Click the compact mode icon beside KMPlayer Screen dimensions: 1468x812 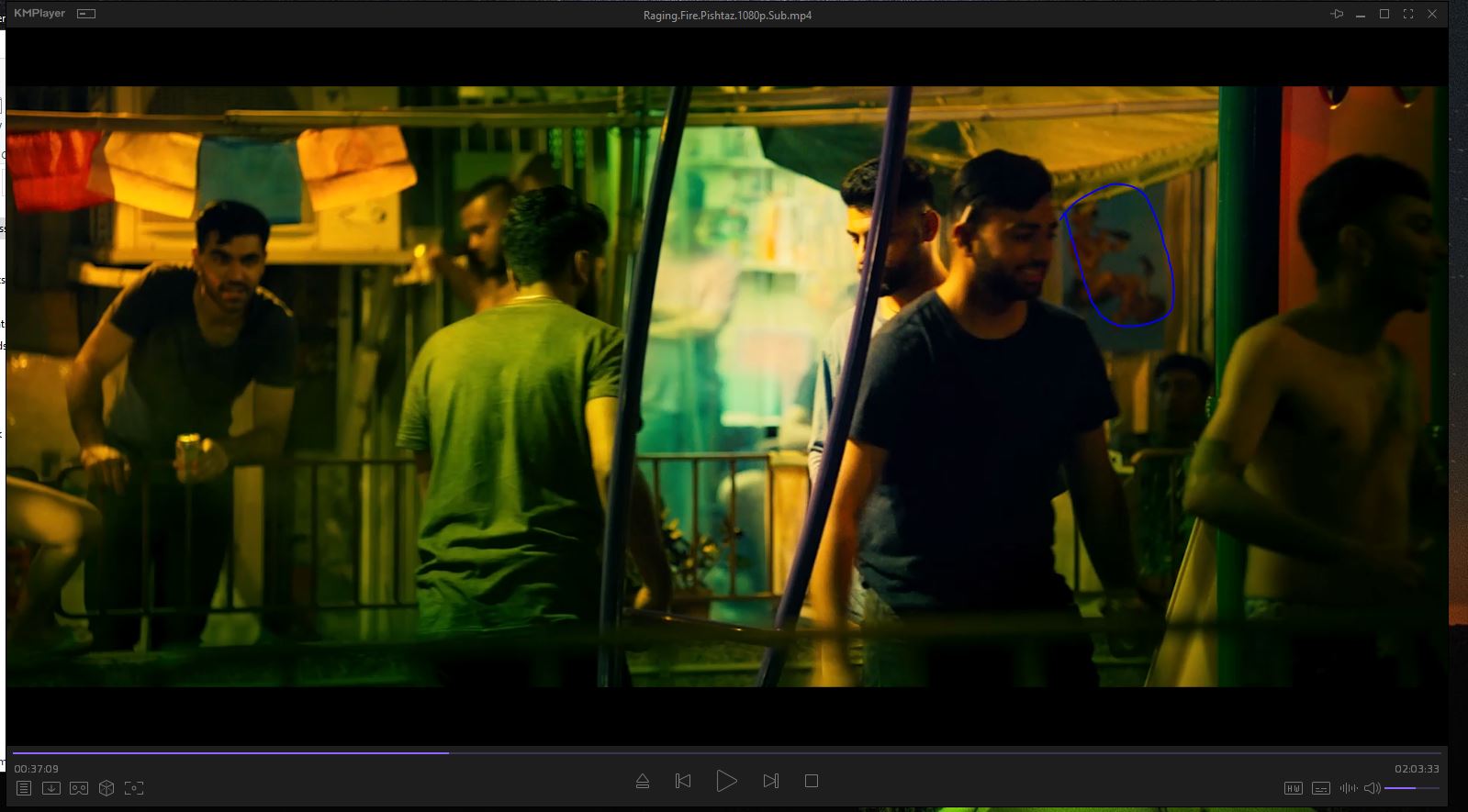click(x=86, y=14)
